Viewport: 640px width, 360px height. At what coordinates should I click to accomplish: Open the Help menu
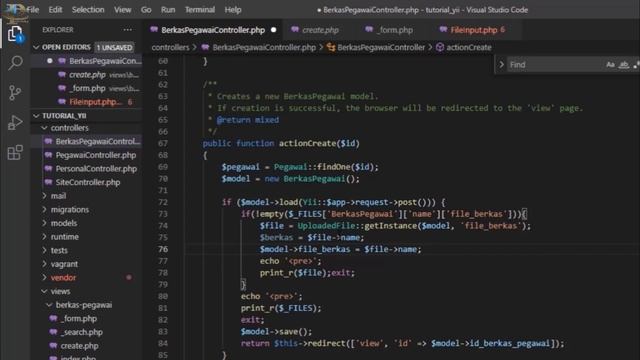click(x=233, y=10)
